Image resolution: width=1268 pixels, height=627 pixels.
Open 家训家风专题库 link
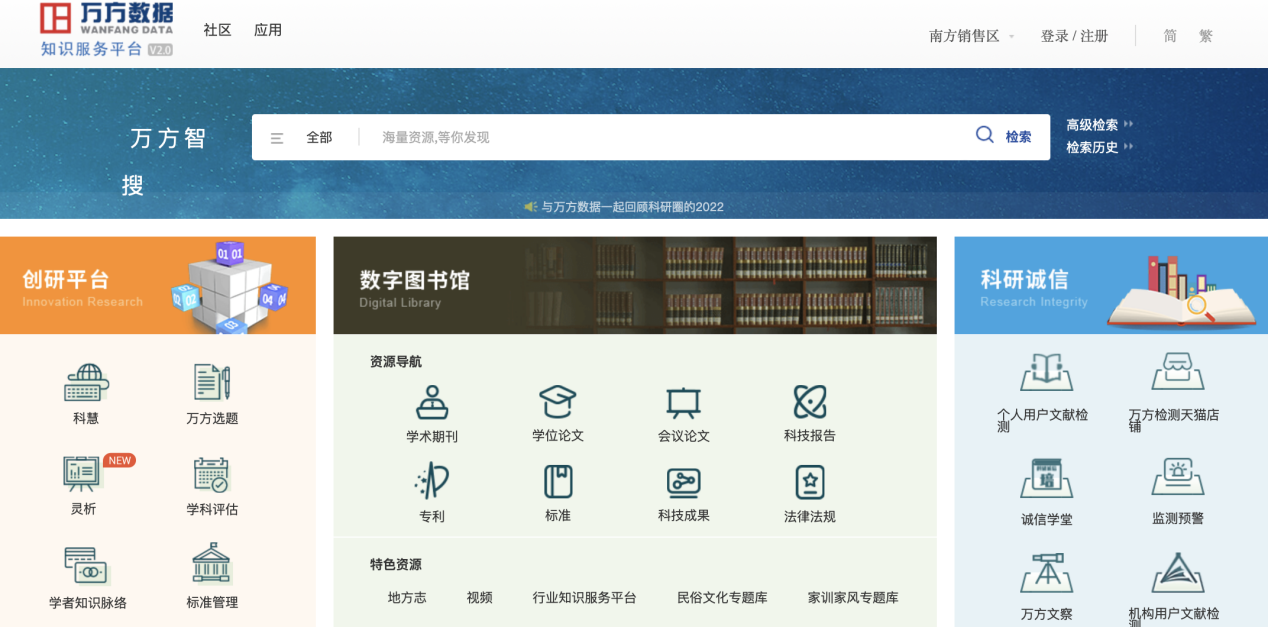pyautogui.click(x=853, y=597)
